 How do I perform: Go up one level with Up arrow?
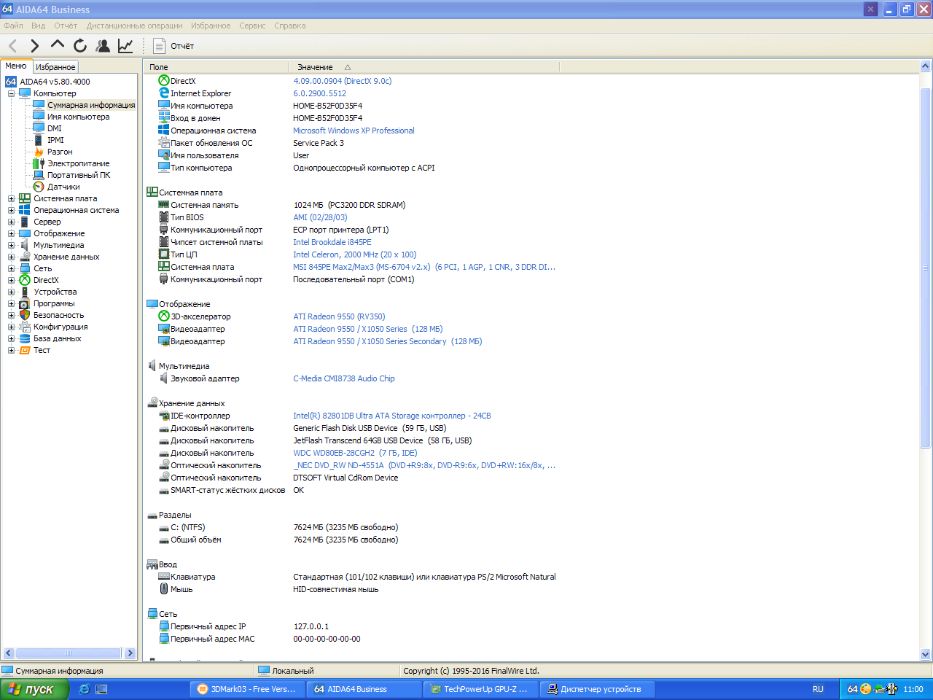coord(57,45)
